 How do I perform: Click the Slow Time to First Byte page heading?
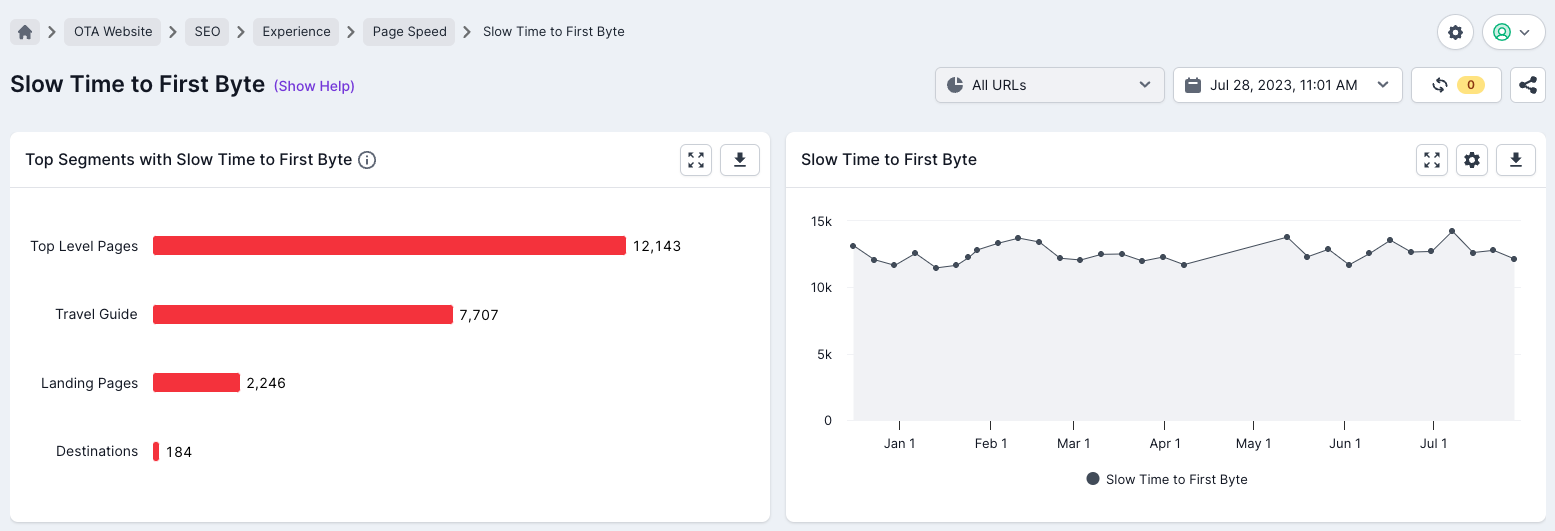tap(137, 85)
